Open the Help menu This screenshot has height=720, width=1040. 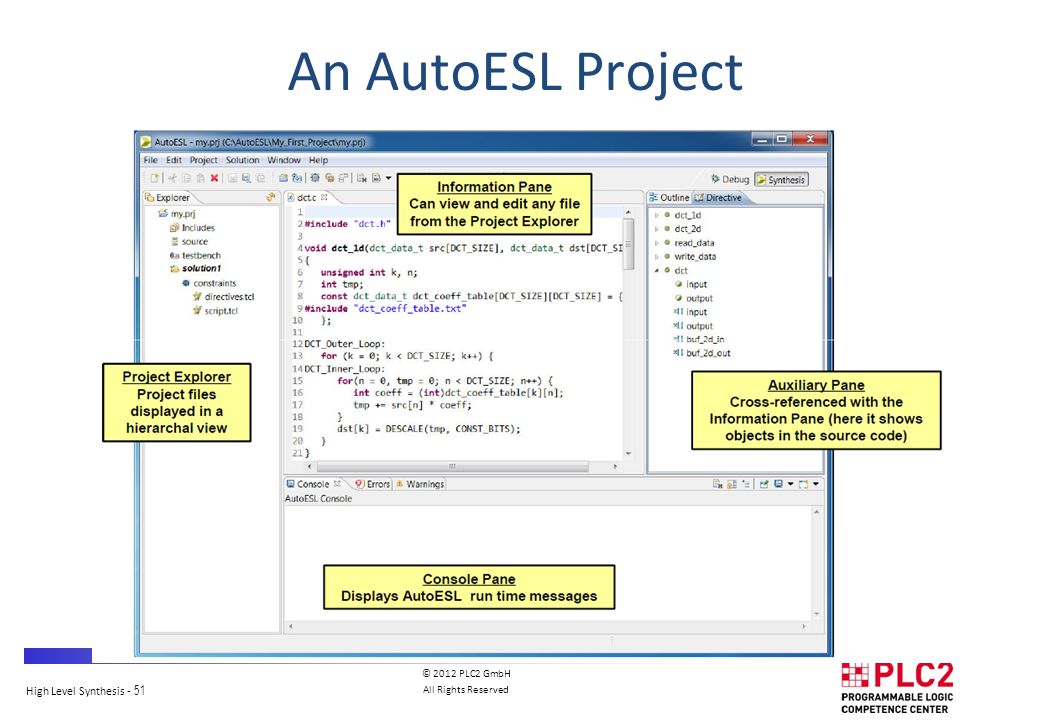click(x=318, y=160)
